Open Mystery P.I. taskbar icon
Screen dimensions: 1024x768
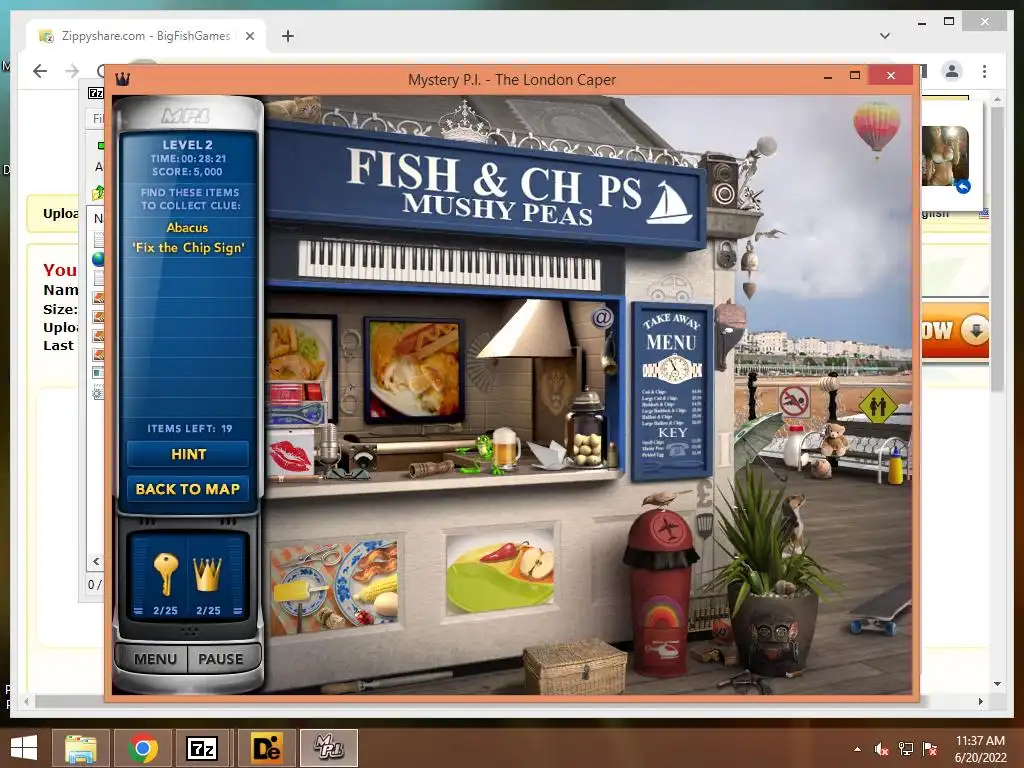[328, 748]
